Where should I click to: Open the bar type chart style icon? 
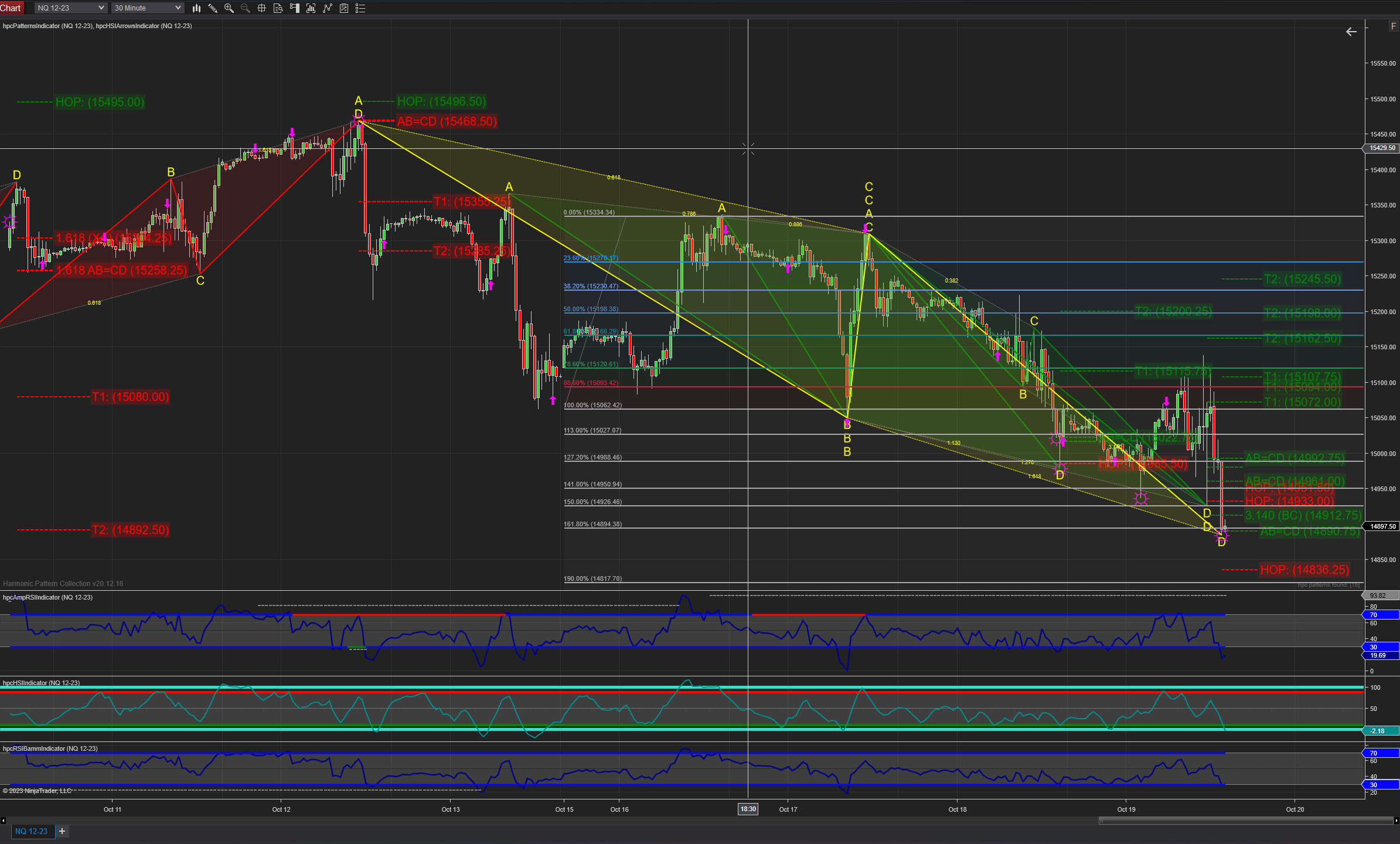(x=196, y=8)
